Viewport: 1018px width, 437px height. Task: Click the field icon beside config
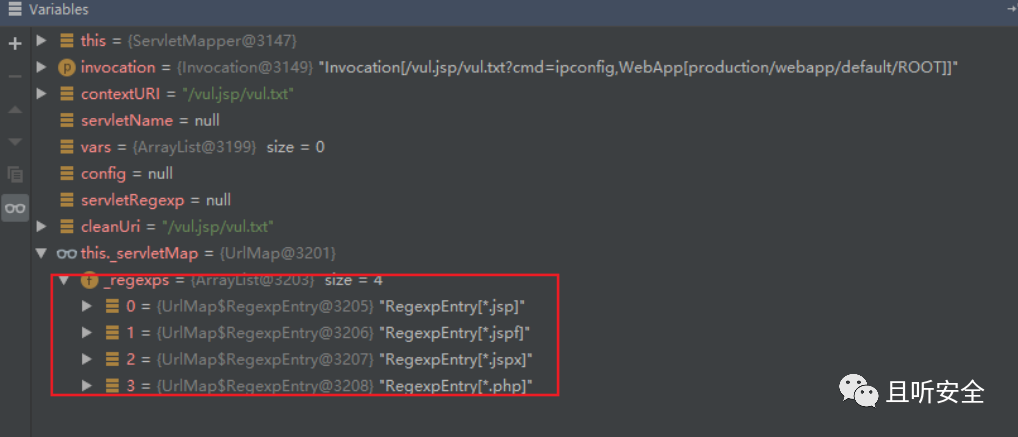tap(66, 174)
